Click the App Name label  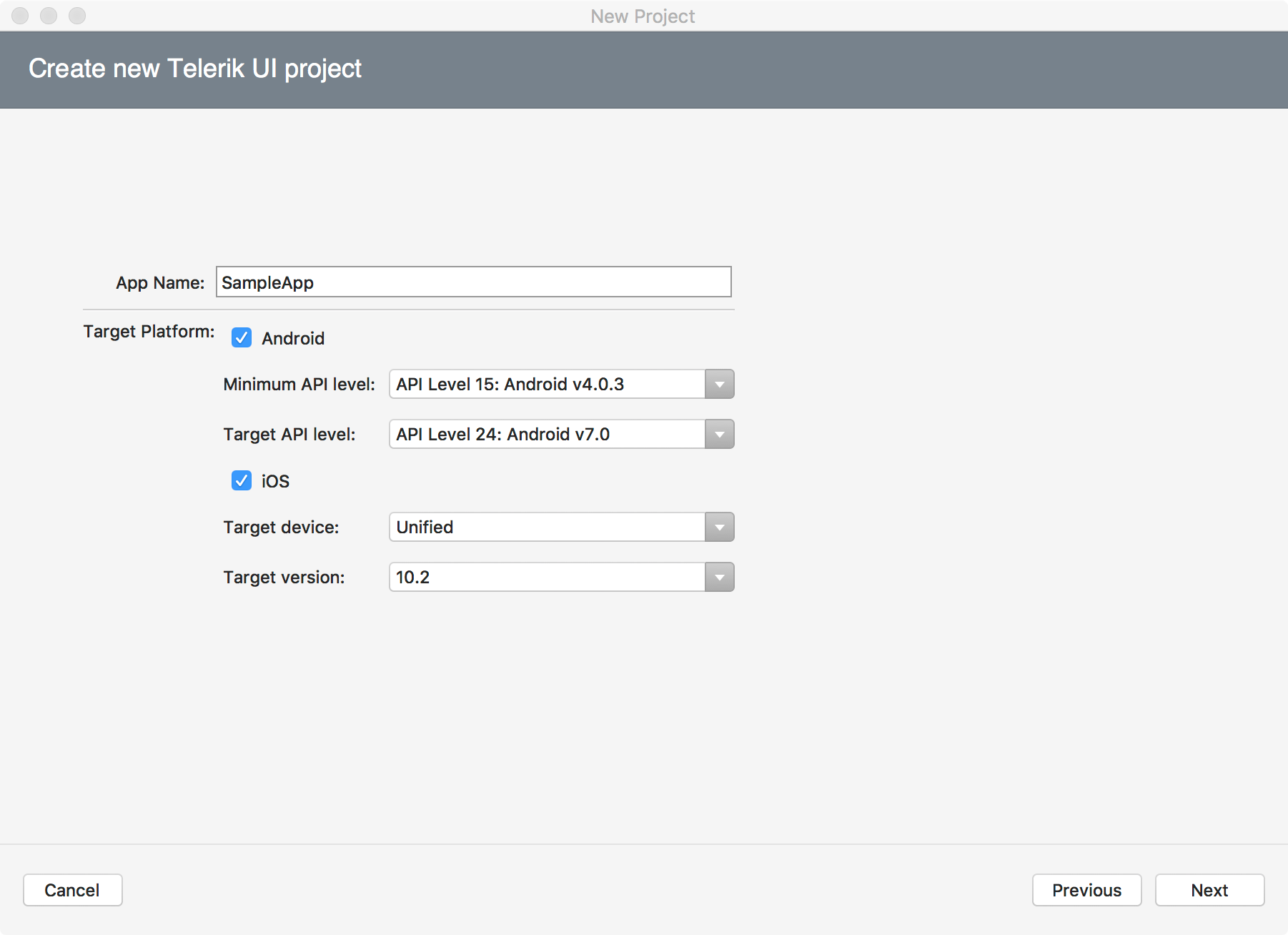[160, 283]
